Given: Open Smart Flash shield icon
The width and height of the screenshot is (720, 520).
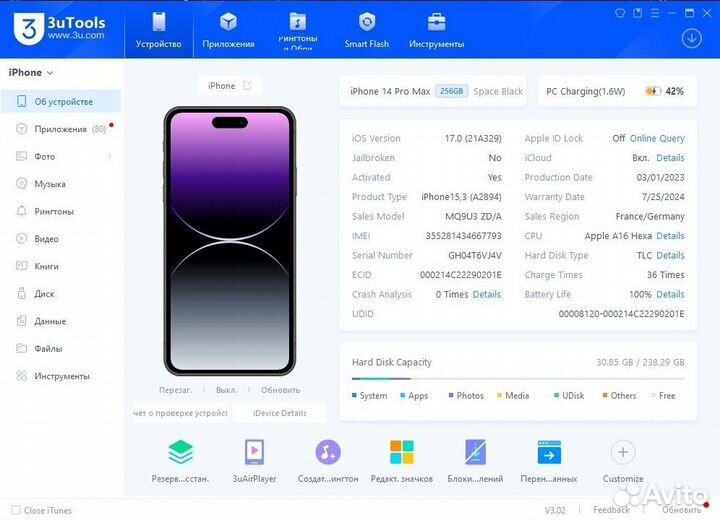Looking at the screenshot, I should [x=366, y=22].
